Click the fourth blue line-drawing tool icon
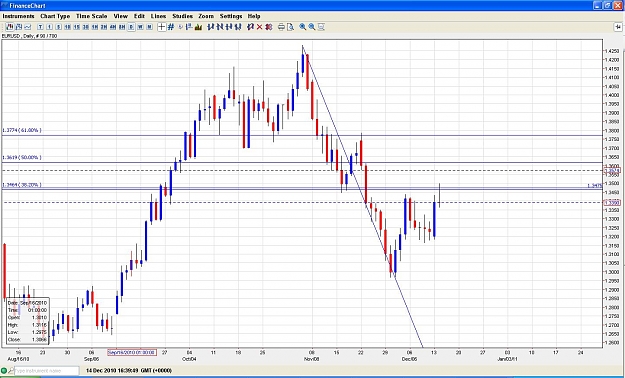The width and height of the screenshot is (625, 378). point(238,27)
